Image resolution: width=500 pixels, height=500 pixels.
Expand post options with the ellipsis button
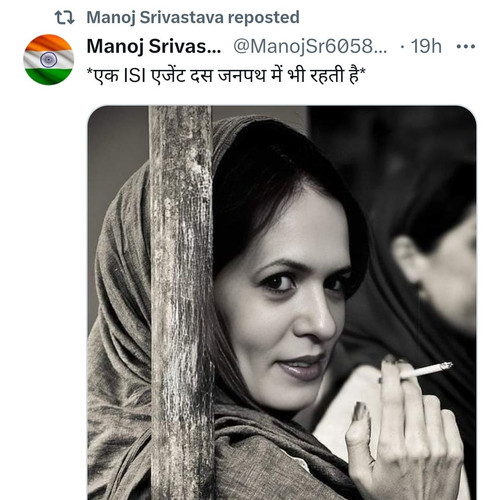click(466, 46)
